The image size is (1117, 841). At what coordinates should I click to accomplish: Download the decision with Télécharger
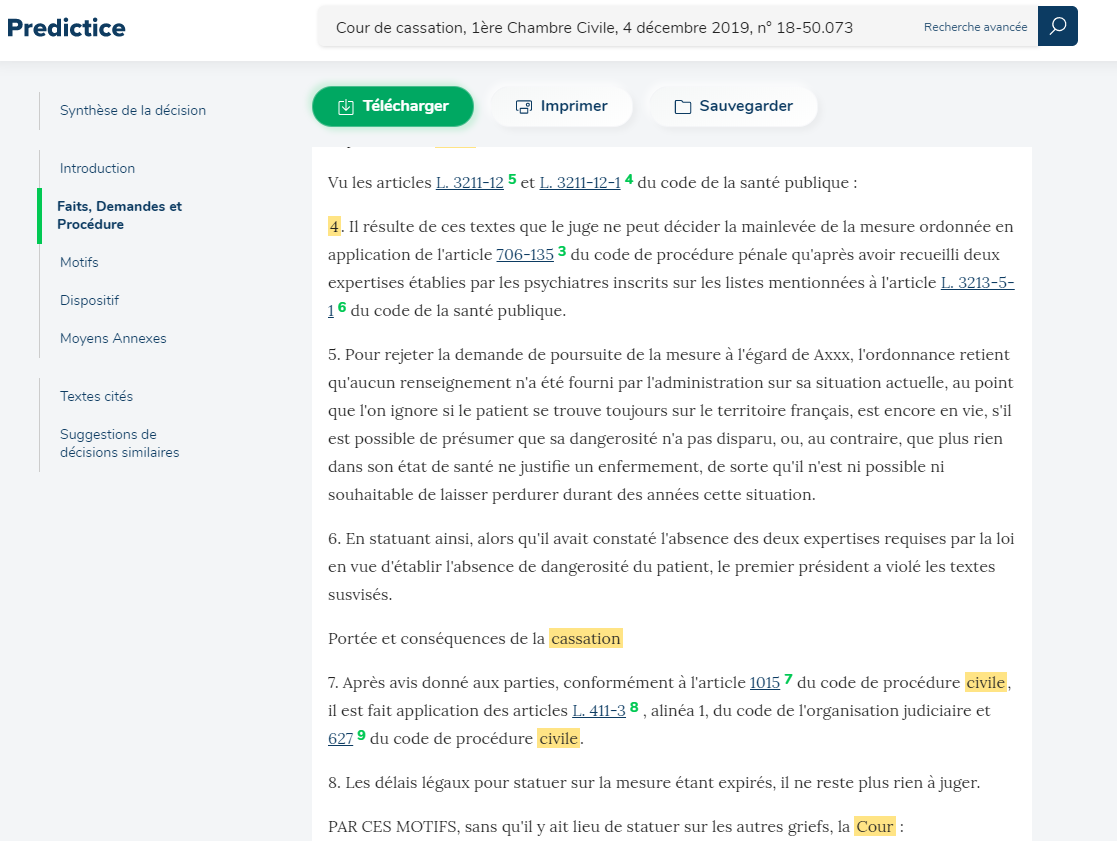click(392, 106)
